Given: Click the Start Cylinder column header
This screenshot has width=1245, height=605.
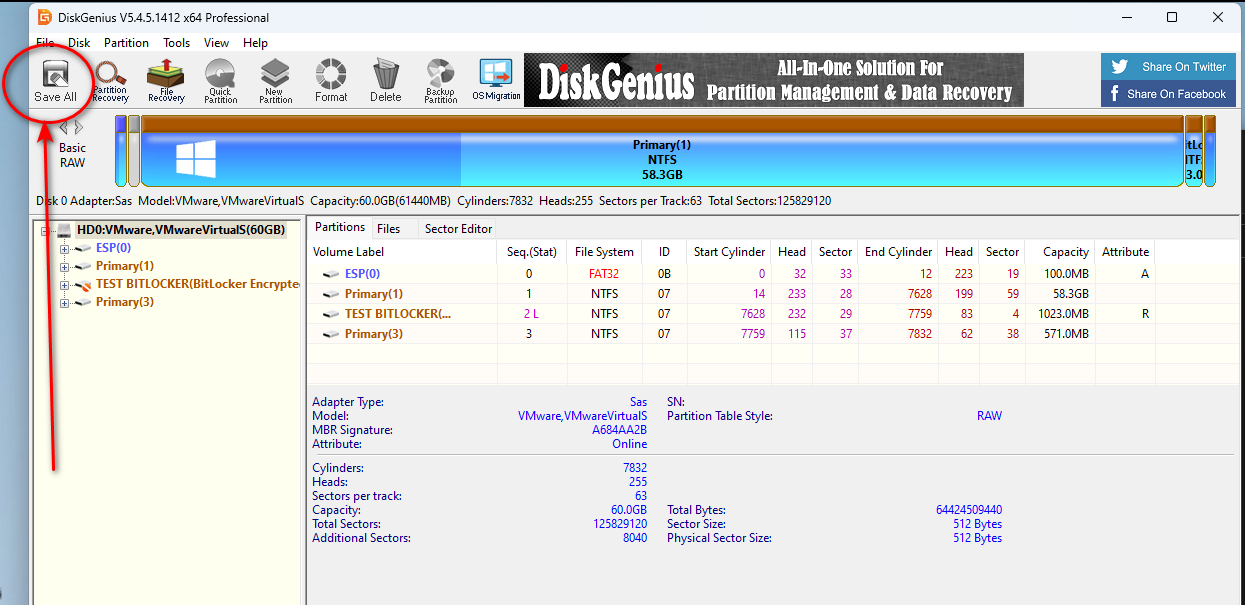Looking at the screenshot, I should click(730, 252).
